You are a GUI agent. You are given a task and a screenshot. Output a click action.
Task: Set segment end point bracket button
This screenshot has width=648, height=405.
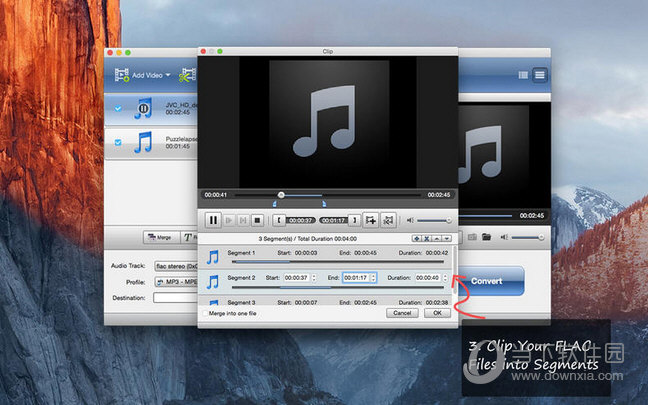pos(354,220)
